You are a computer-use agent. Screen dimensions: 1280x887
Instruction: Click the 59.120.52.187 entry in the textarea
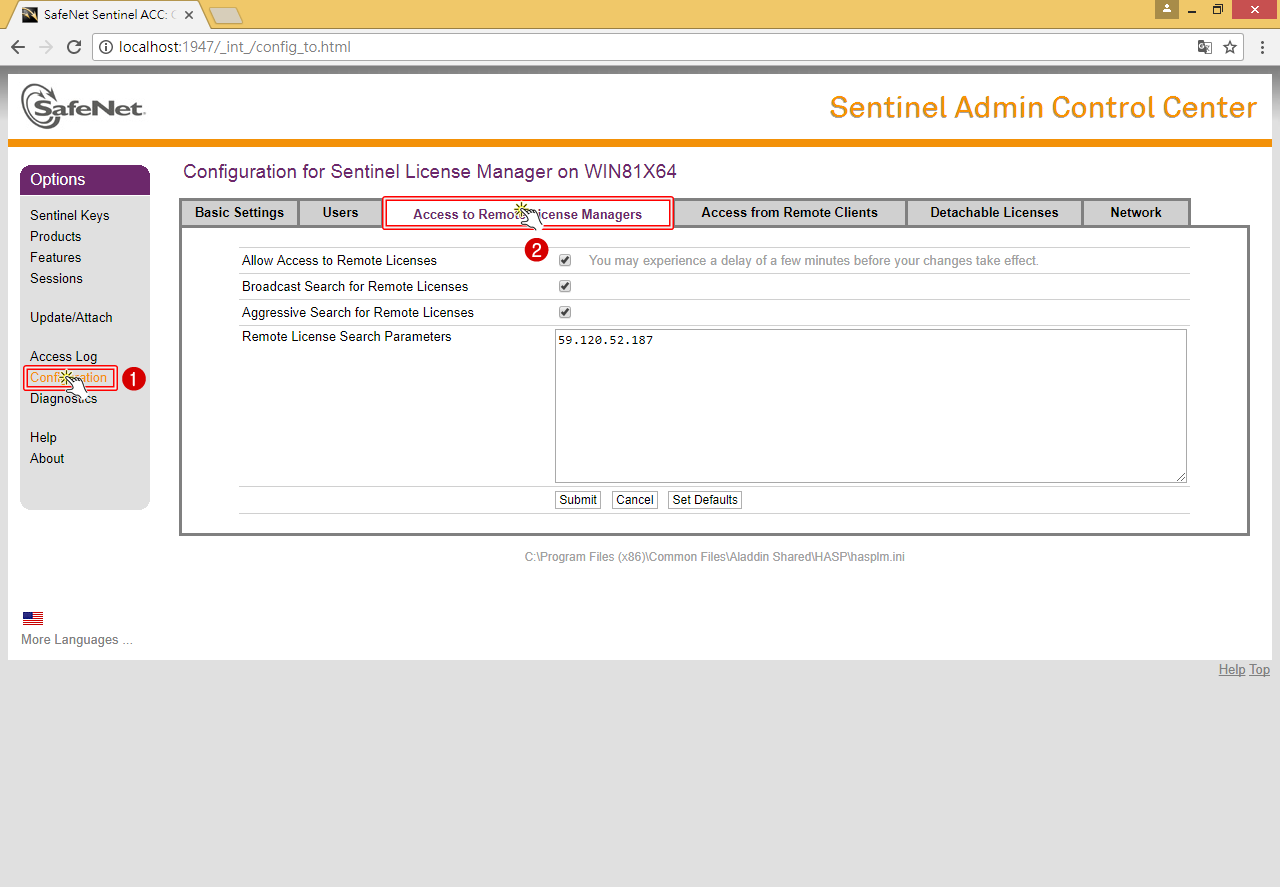click(x=605, y=340)
